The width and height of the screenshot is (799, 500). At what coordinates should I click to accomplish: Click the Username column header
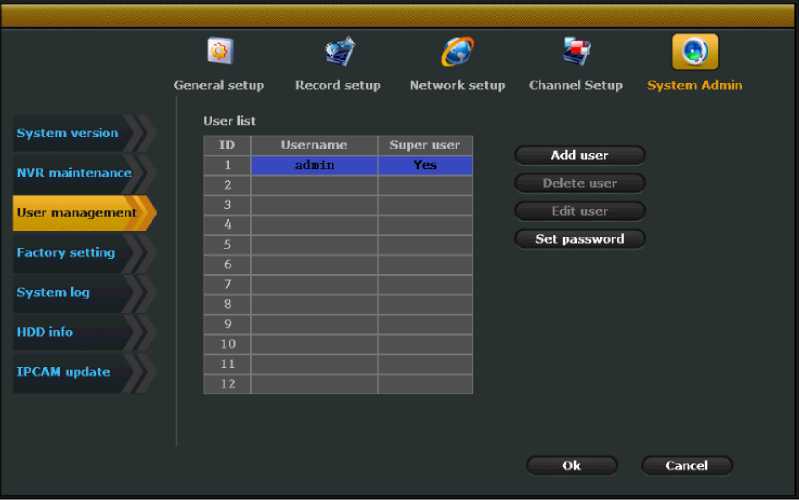[314, 145]
